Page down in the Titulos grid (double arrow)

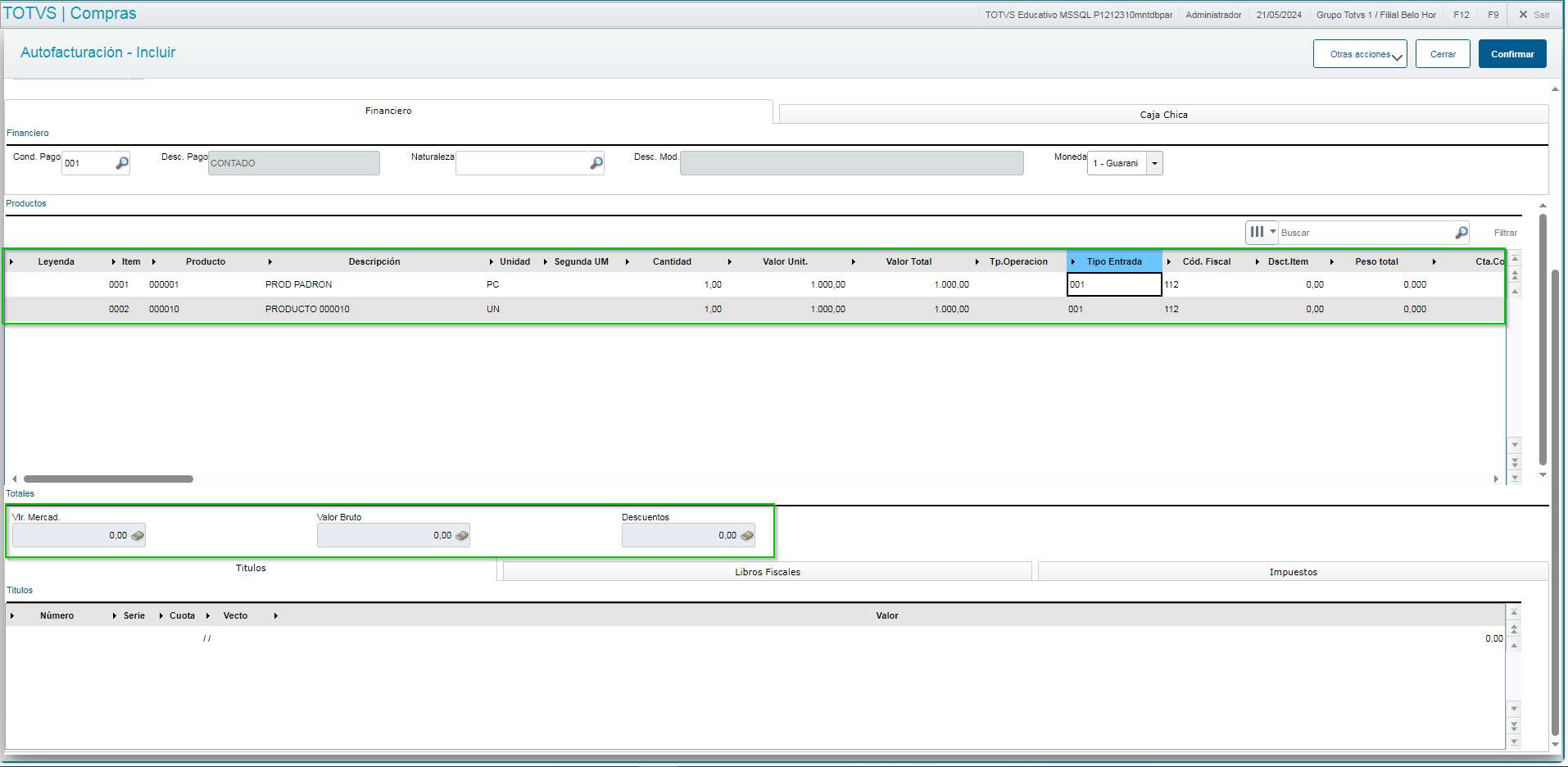coord(1514,726)
